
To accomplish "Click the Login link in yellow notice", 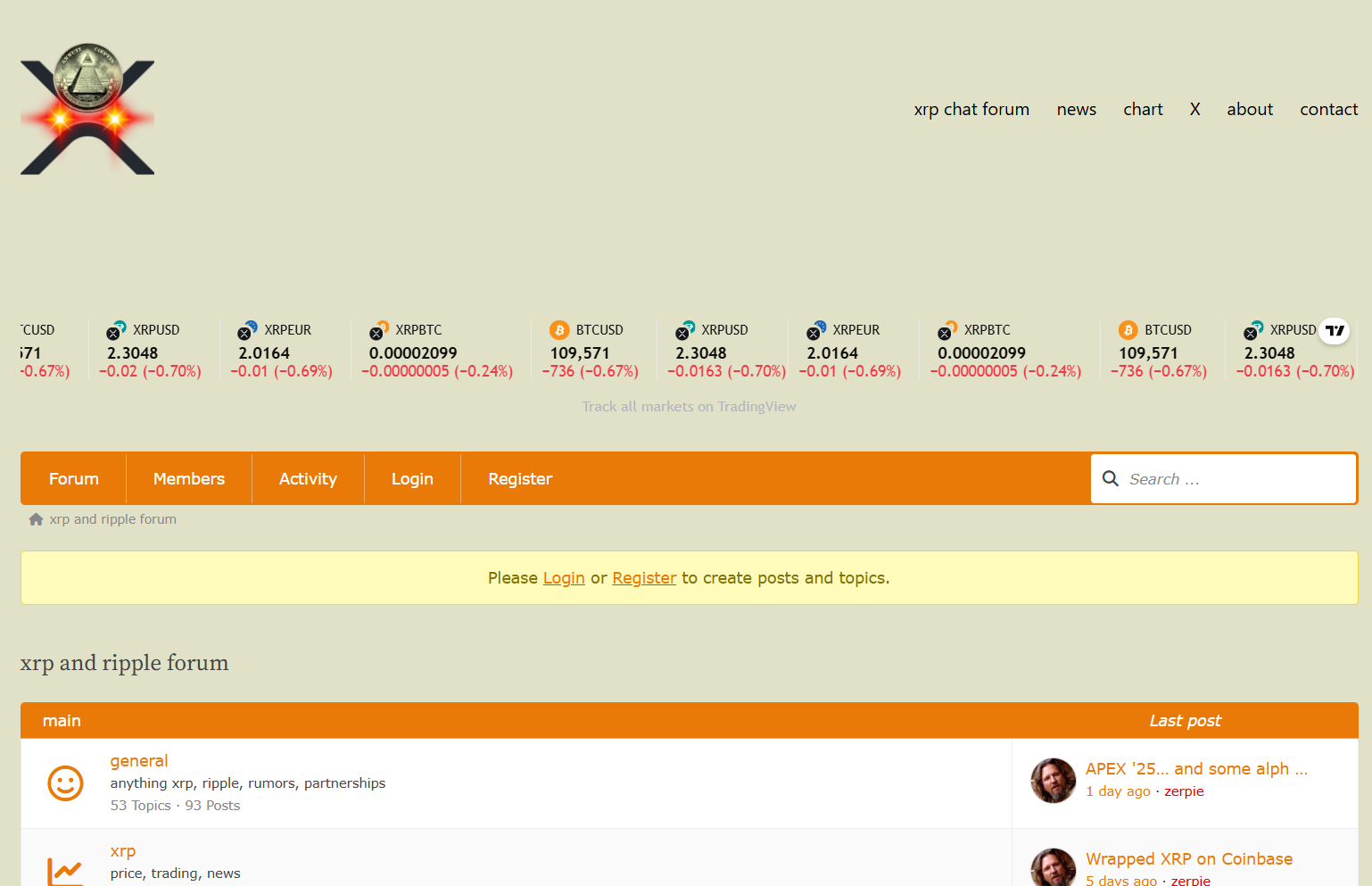I will pyautogui.click(x=564, y=578).
